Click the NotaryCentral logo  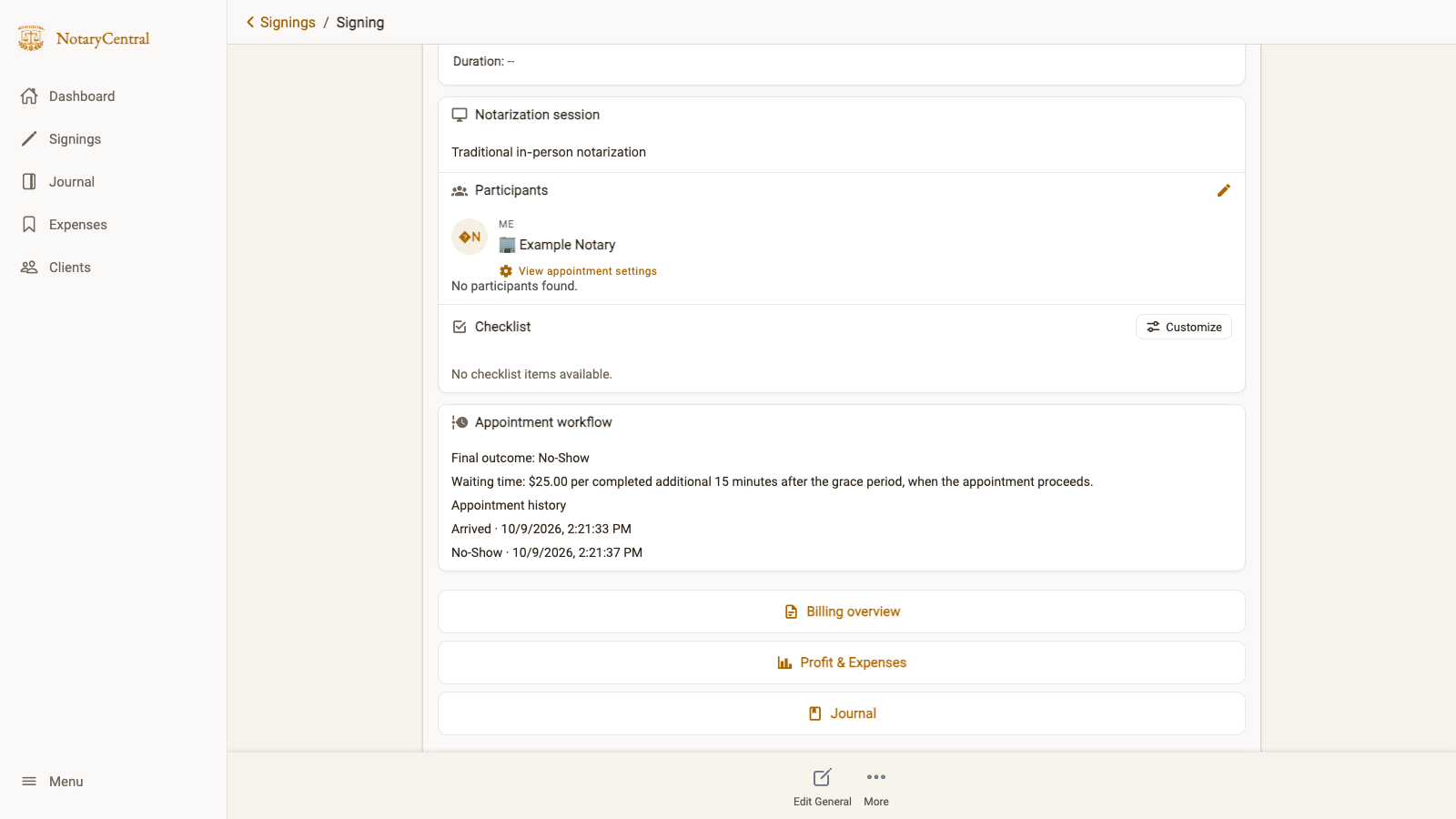[x=83, y=38]
